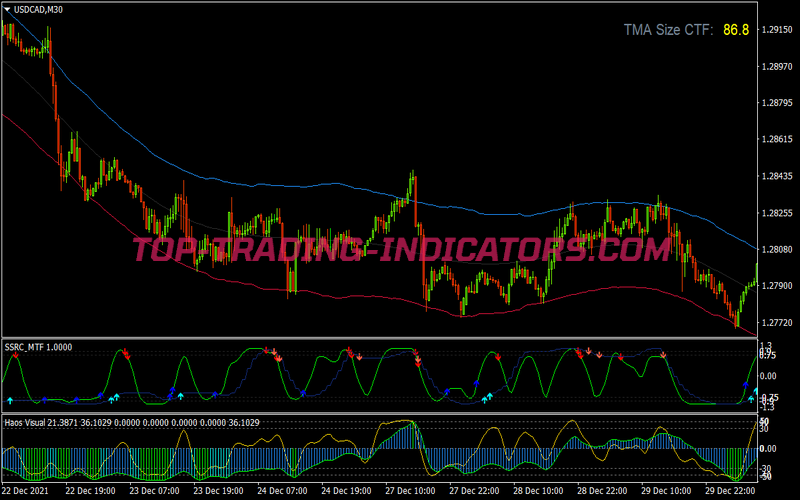Click the USDCAD,M30 chart title
This screenshot has width=800, height=500.
pyautogui.click(x=38, y=9)
